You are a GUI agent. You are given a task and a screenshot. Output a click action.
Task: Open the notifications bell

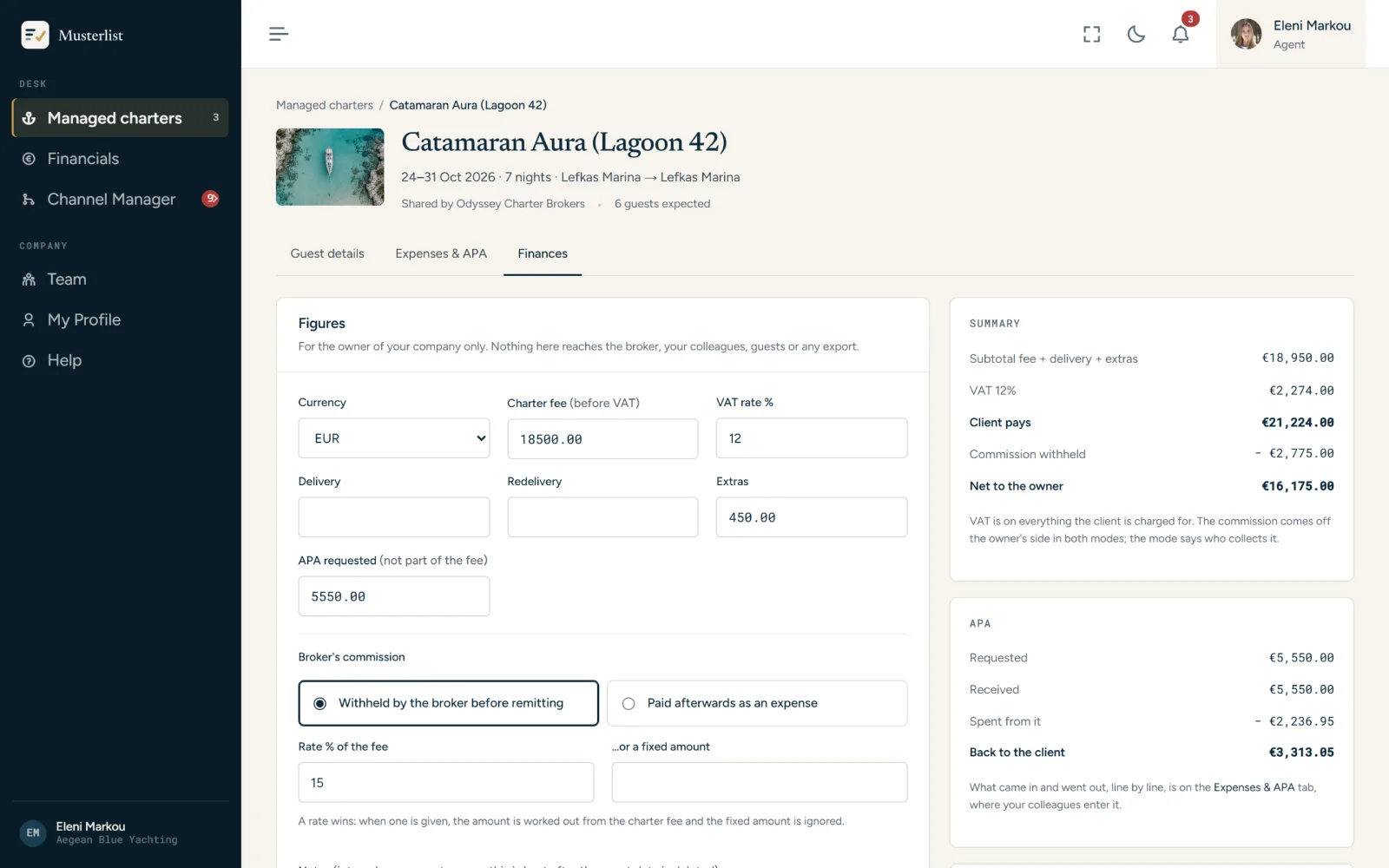[1180, 34]
